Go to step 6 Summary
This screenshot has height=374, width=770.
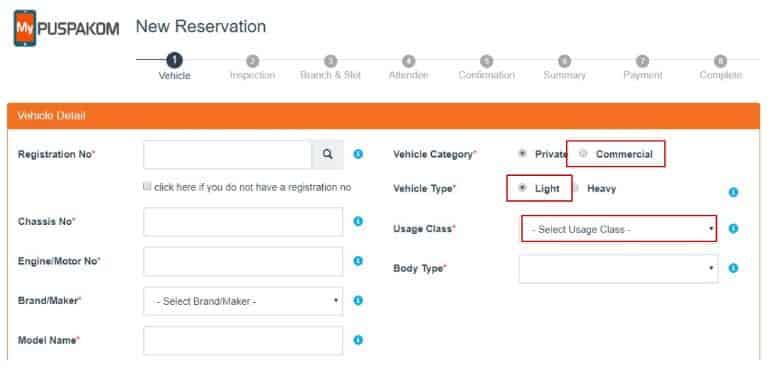pyautogui.click(x=564, y=67)
